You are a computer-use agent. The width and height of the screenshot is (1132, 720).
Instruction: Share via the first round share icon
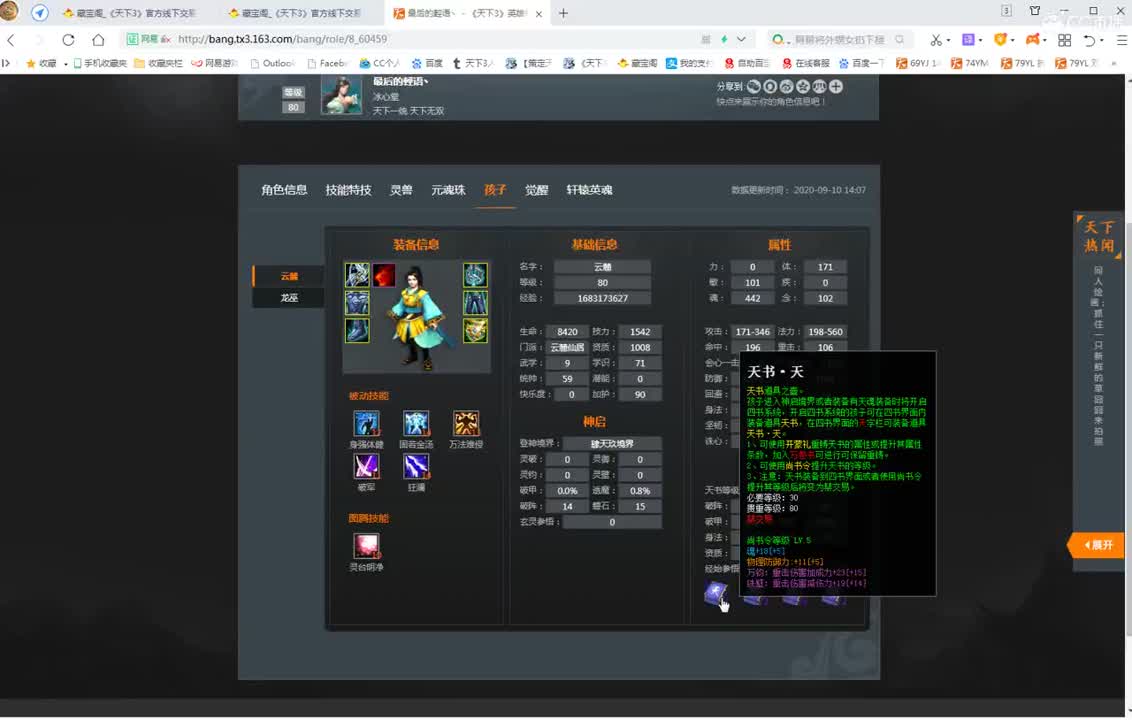tap(755, 87)
